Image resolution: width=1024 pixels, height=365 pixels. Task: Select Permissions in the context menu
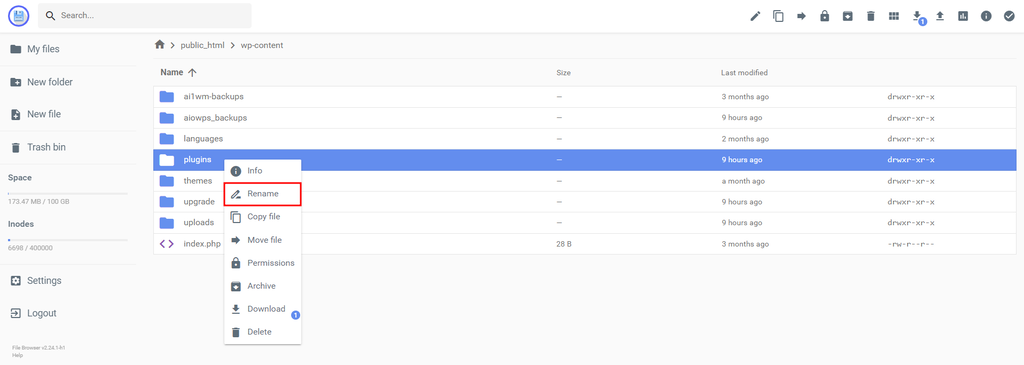pos(263,262)
